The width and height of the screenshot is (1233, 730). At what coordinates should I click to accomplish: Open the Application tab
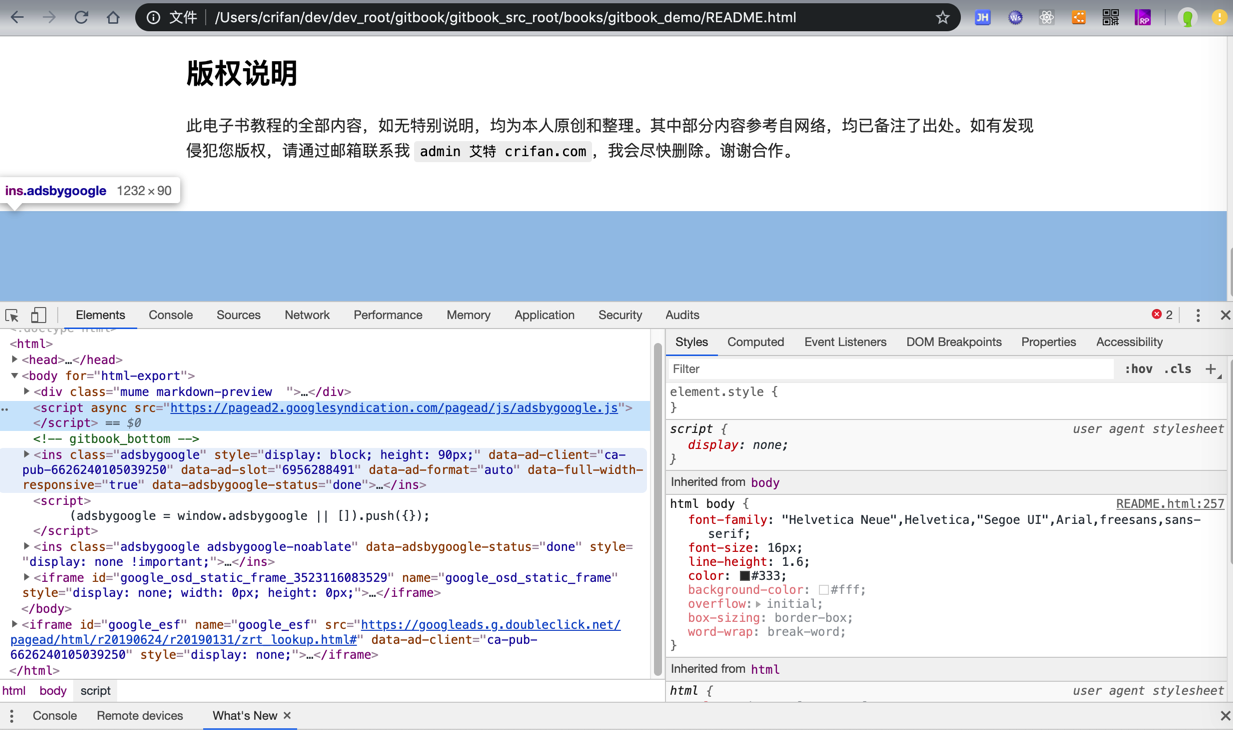point(544,315)
